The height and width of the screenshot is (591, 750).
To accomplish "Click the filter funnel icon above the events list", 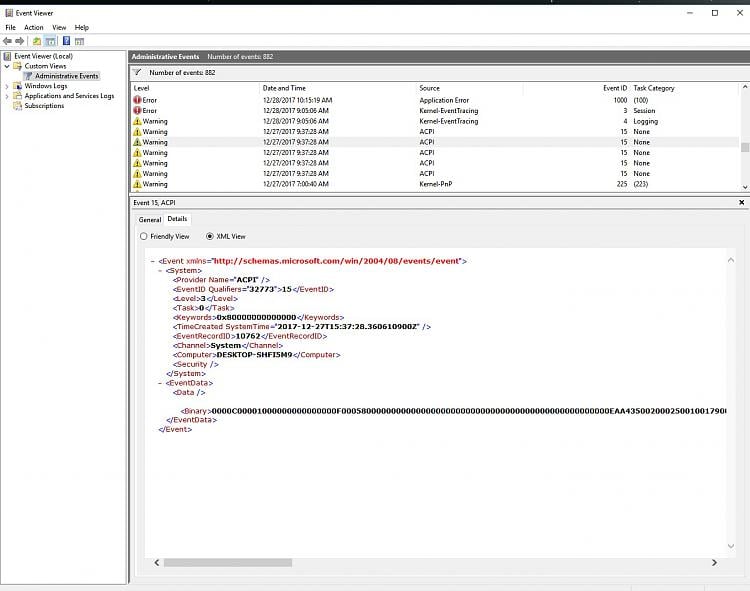I will [x=138, y=72].
